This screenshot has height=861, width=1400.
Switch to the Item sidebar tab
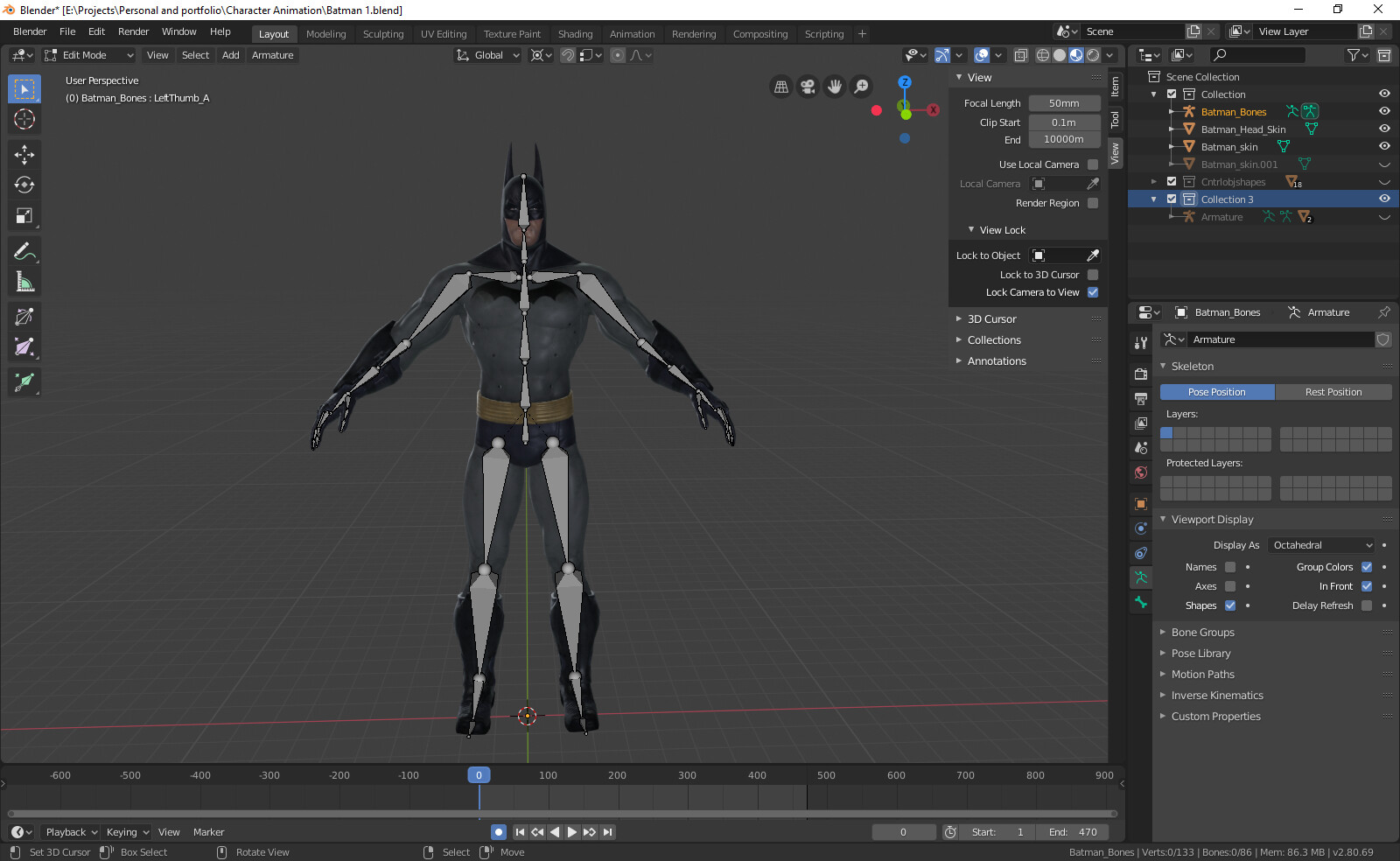click(x=1115, y=87)
